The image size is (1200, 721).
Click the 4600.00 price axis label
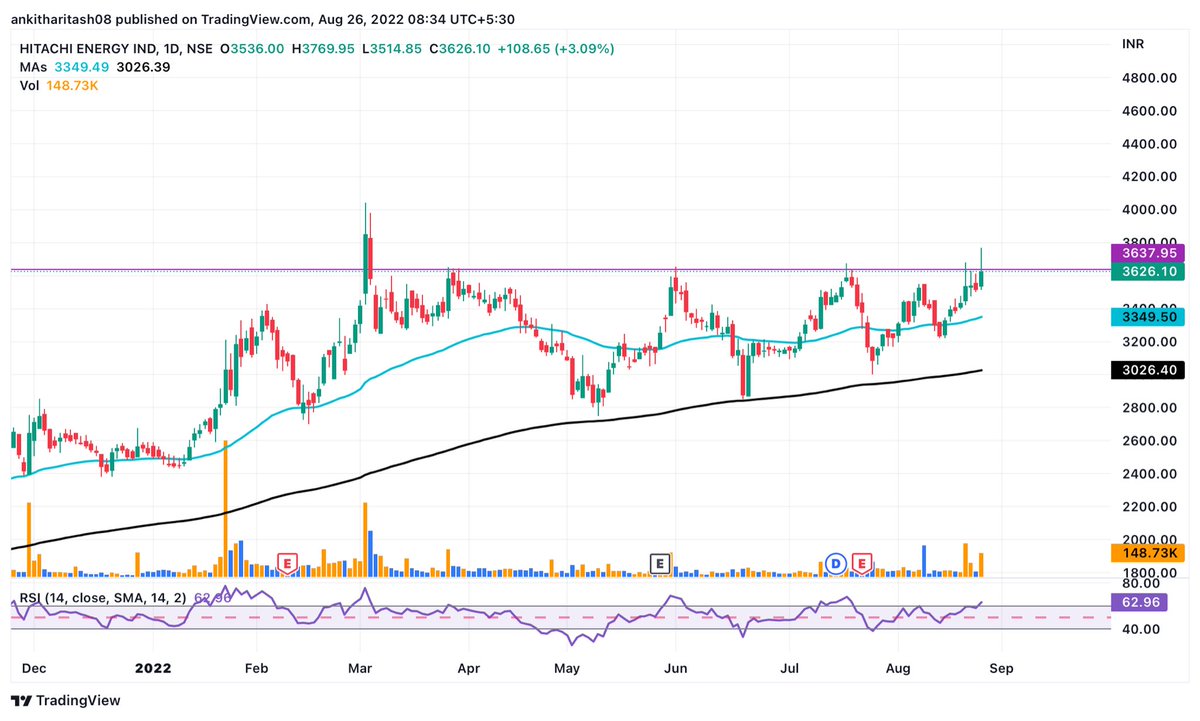[1151, 111]
